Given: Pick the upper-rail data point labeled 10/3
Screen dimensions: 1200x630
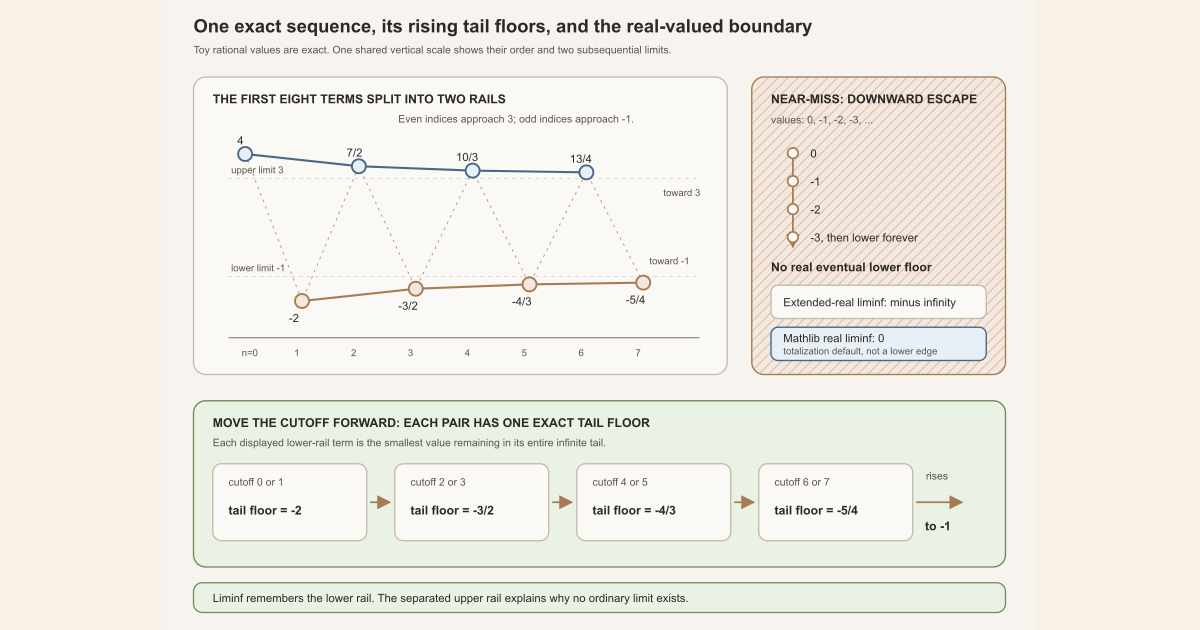Looking at the screenshot, I should [x=473, y=171].
